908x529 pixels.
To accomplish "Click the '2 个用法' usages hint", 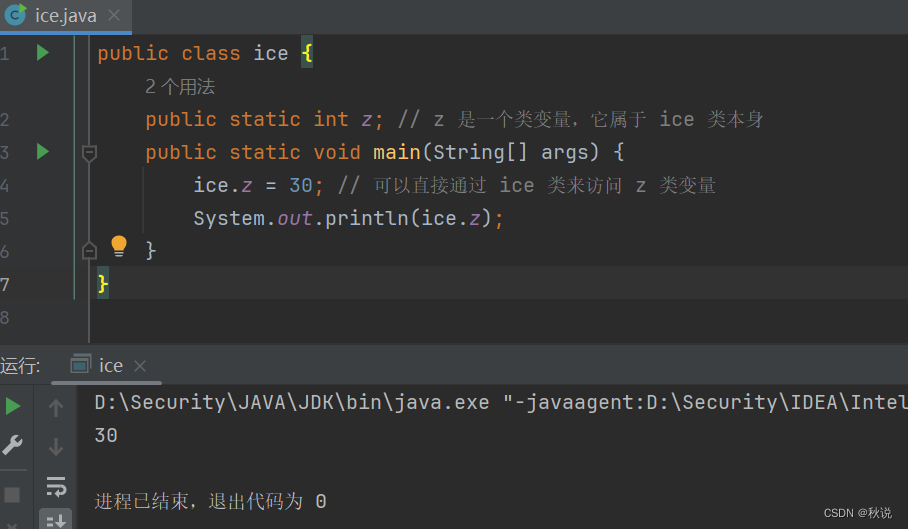I will pos(180,87).
